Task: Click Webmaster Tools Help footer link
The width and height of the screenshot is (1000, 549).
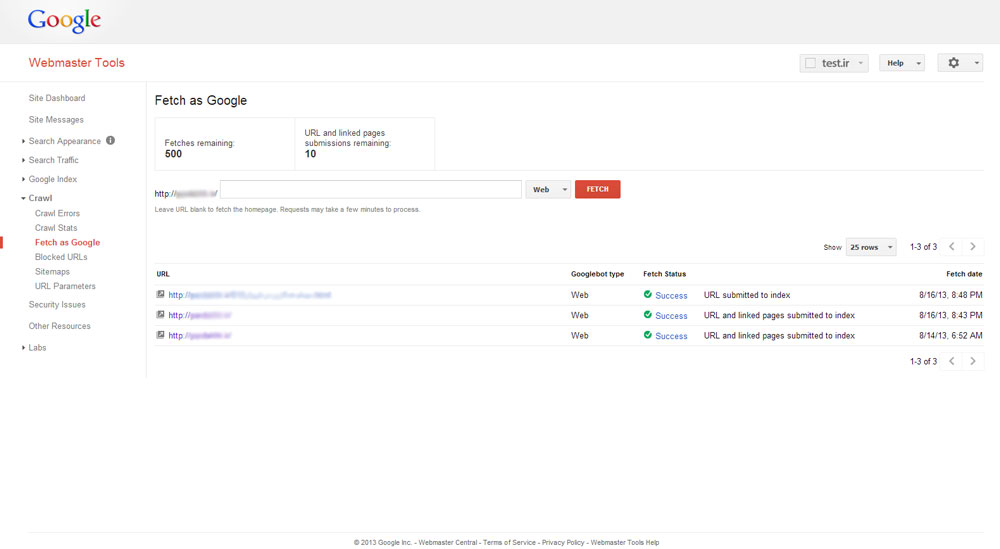Action: 625,543
